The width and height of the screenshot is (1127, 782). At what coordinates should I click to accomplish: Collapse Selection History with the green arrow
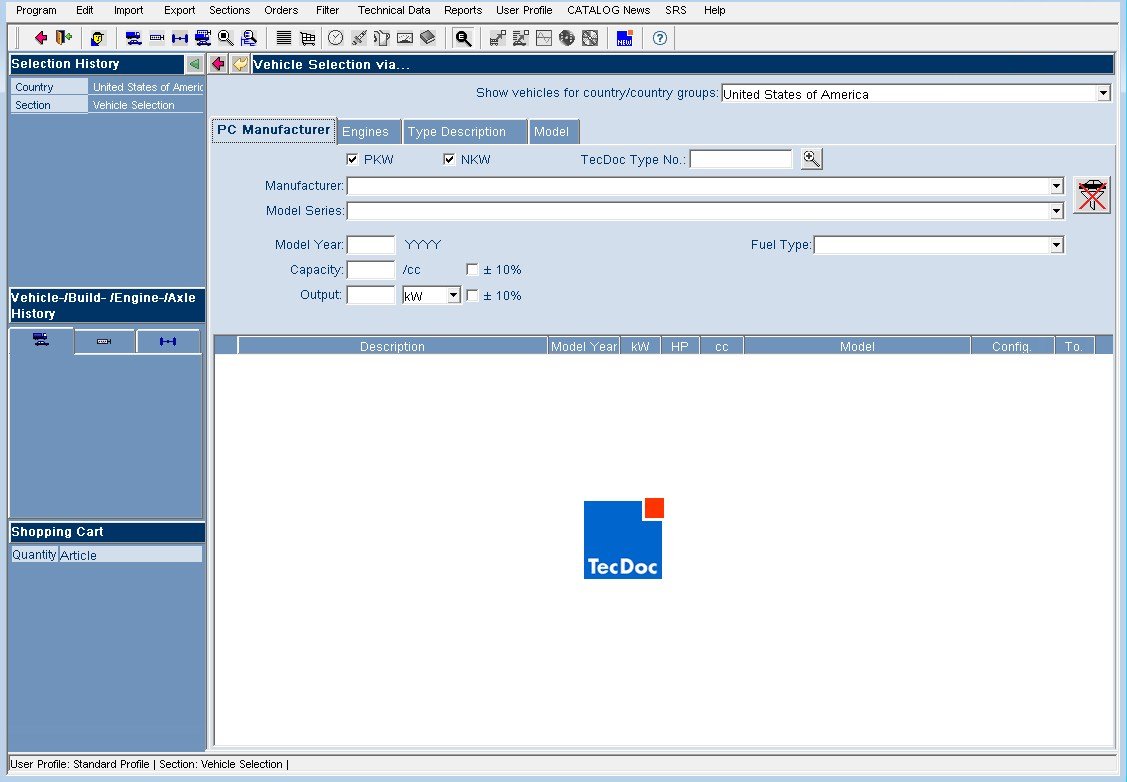pyautogui.click(x=194, y=64)
